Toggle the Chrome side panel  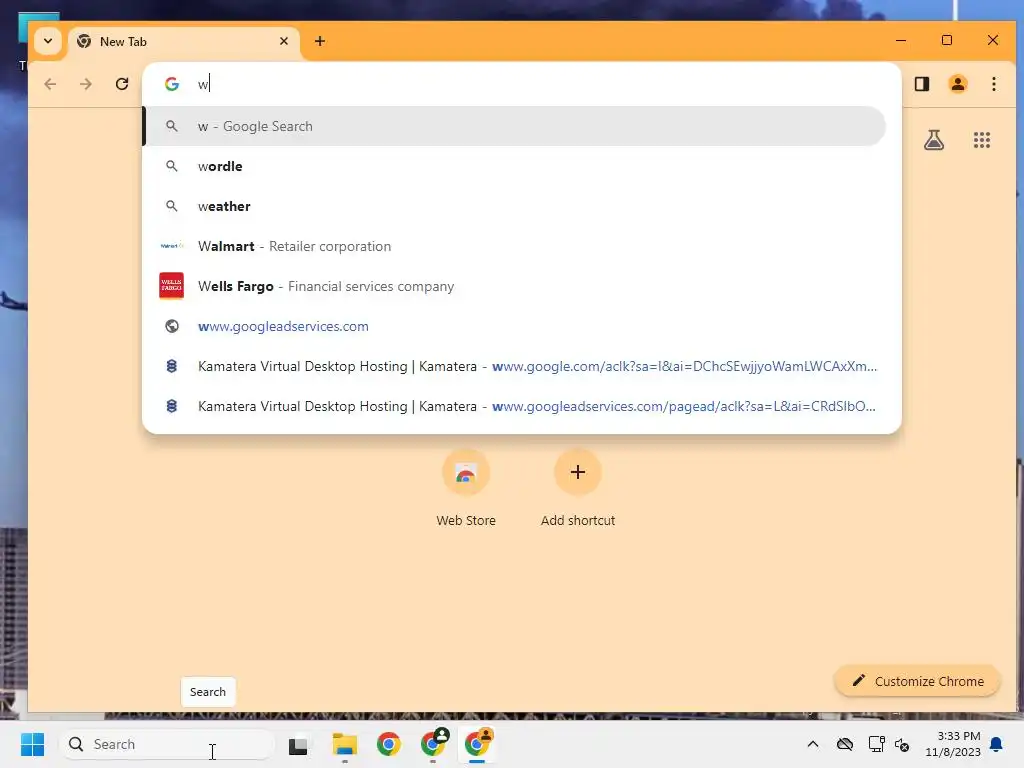(921, 84)
